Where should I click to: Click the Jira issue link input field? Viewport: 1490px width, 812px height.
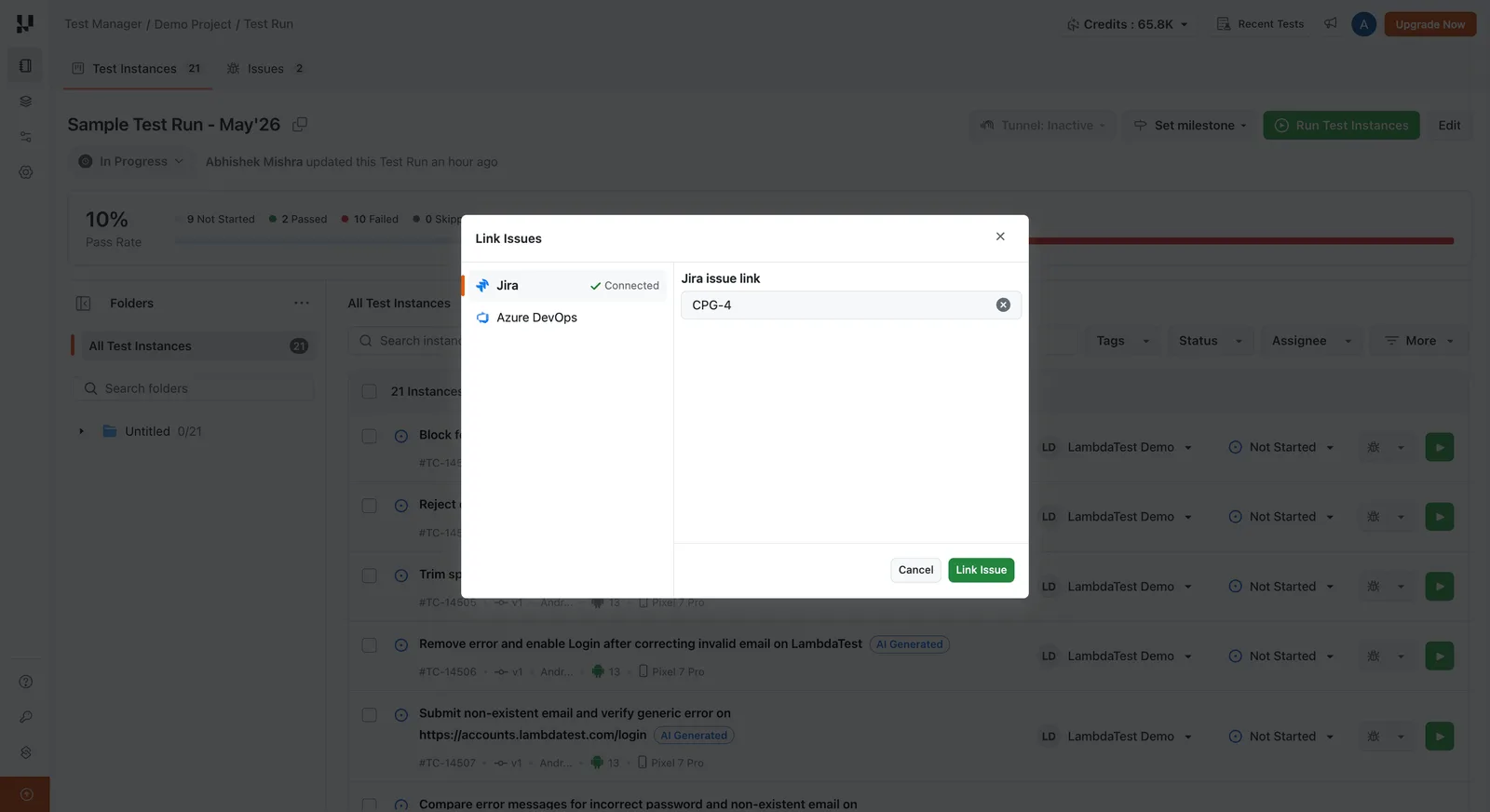coord(851,305)
